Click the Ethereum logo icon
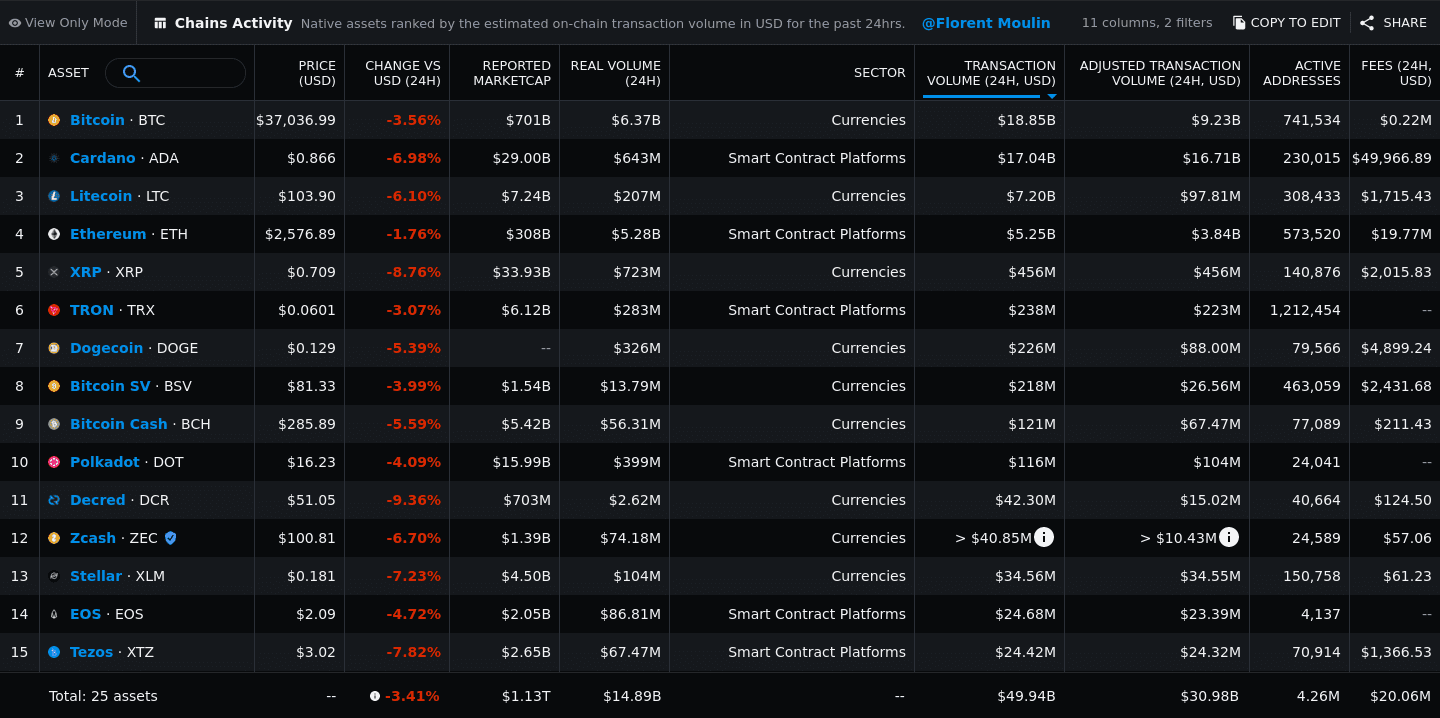 55,233
